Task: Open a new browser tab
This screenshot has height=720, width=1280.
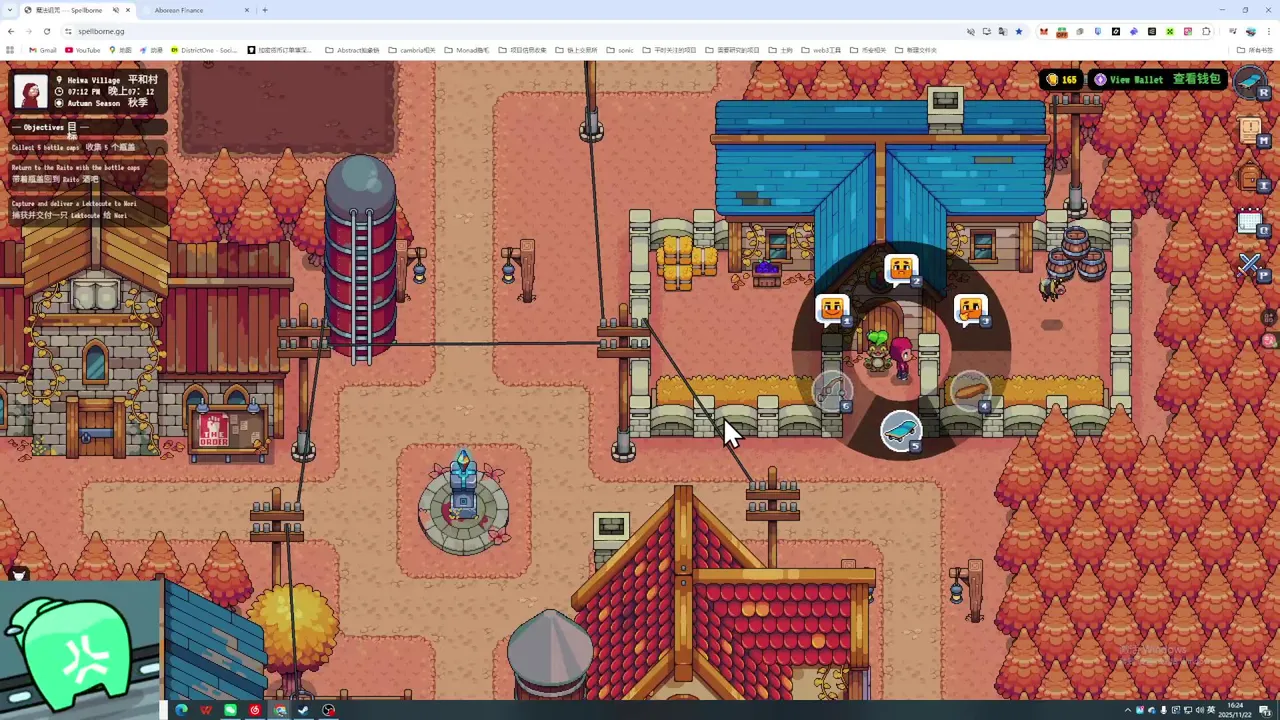Action: [x=265, y=10]
